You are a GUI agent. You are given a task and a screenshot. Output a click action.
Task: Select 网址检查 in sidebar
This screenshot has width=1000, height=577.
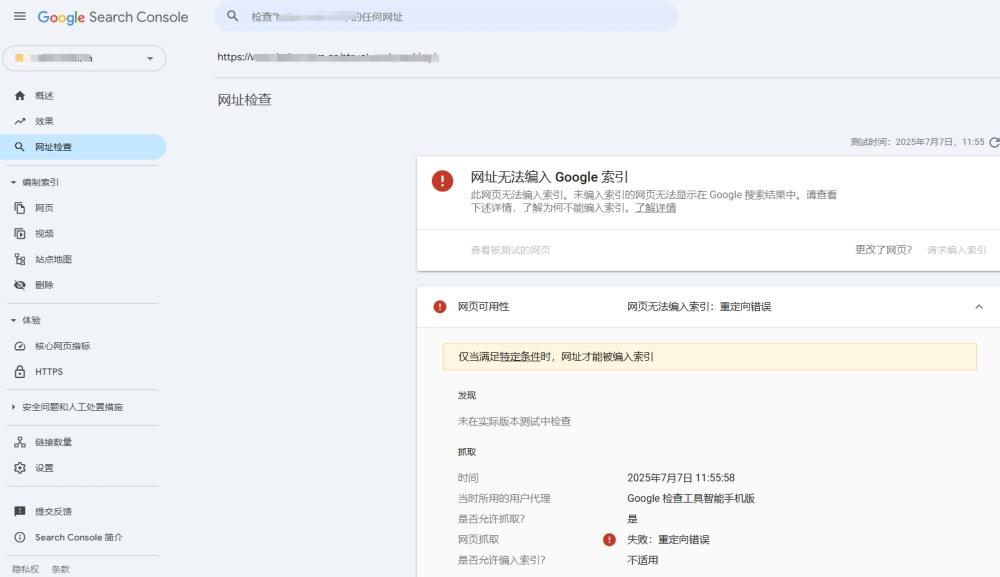click(83, 147)
